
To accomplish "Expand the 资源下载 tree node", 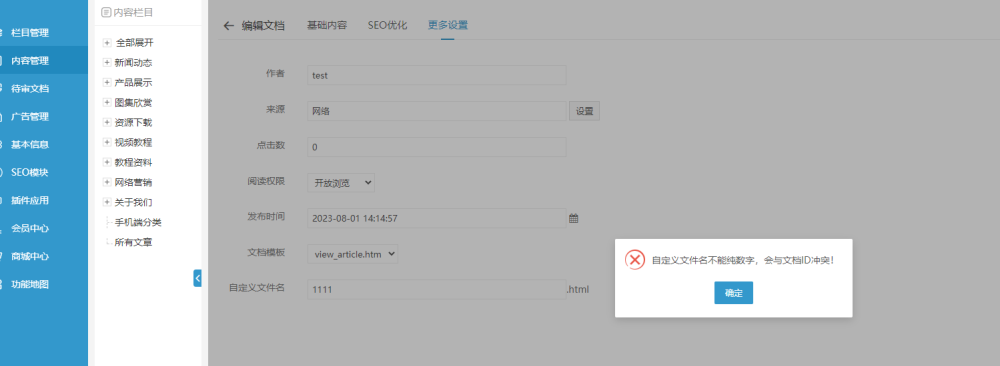I will pos(107,122).
